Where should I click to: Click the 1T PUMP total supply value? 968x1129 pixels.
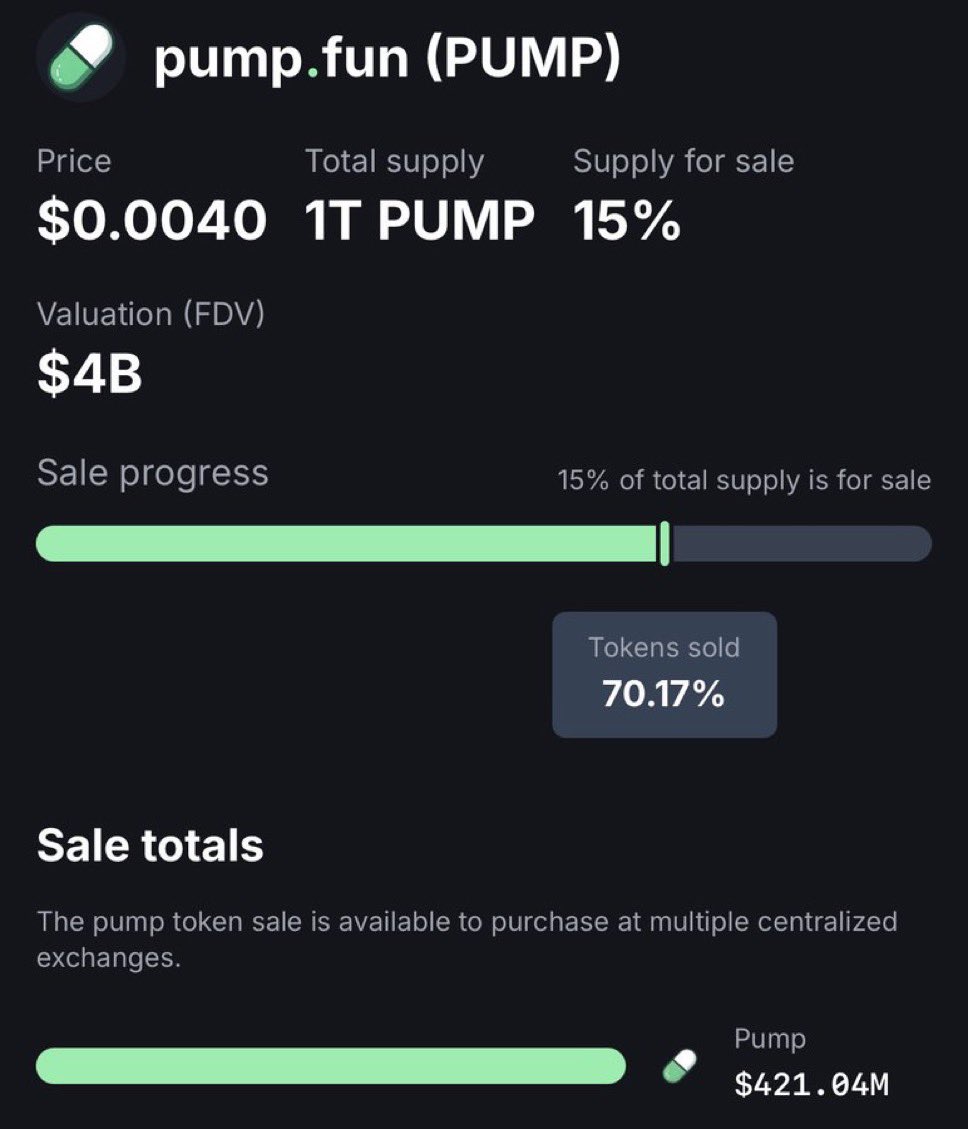pyautogui.click(x=419, y=220)
